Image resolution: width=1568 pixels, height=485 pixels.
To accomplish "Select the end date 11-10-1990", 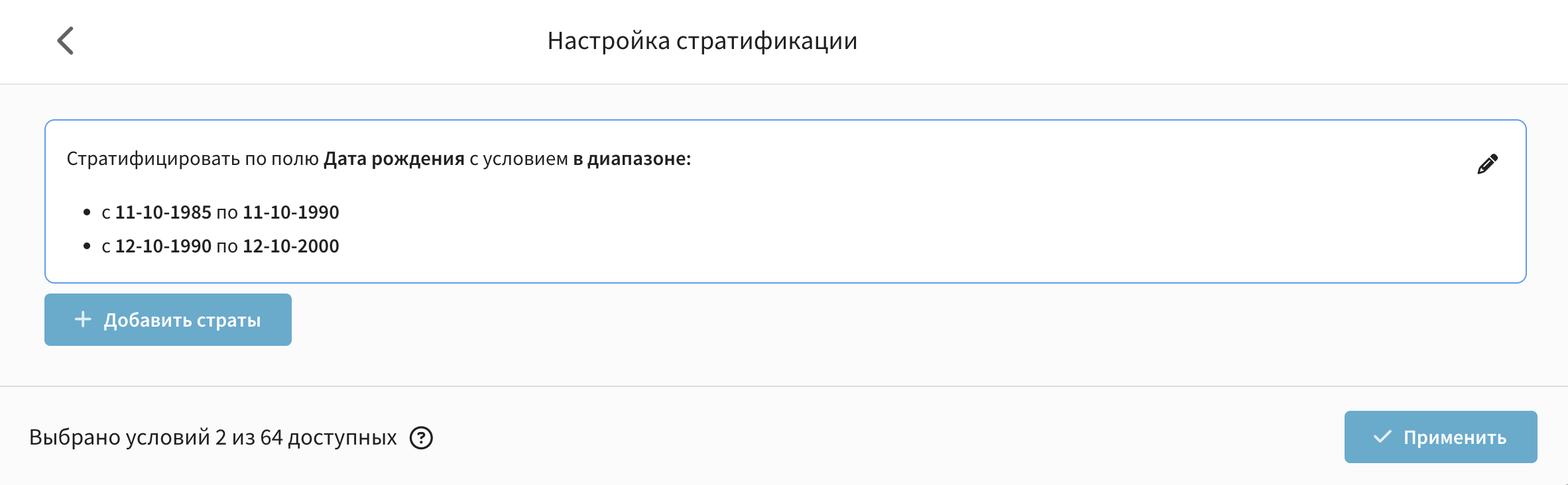I will pos(291,213).
